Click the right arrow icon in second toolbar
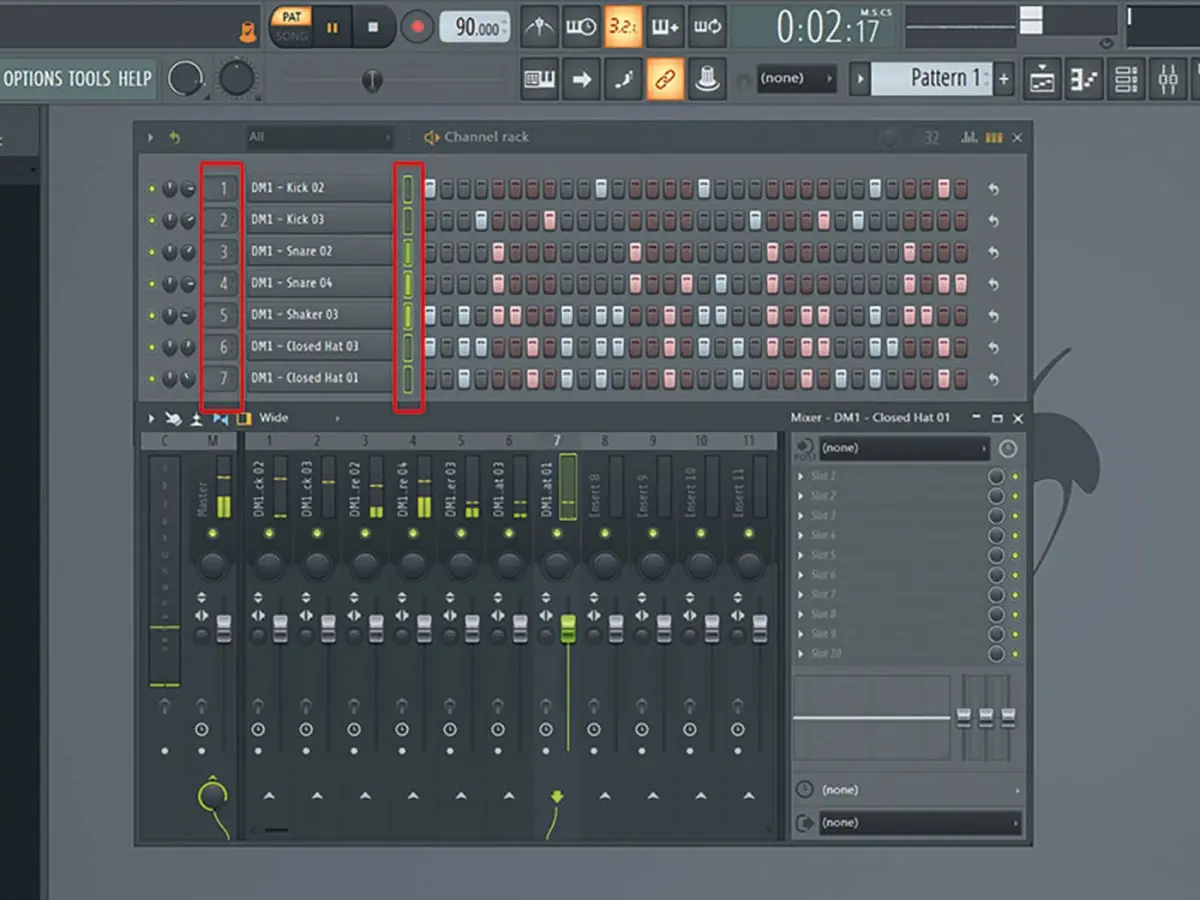1200x900 pixels. coord(581,80)
